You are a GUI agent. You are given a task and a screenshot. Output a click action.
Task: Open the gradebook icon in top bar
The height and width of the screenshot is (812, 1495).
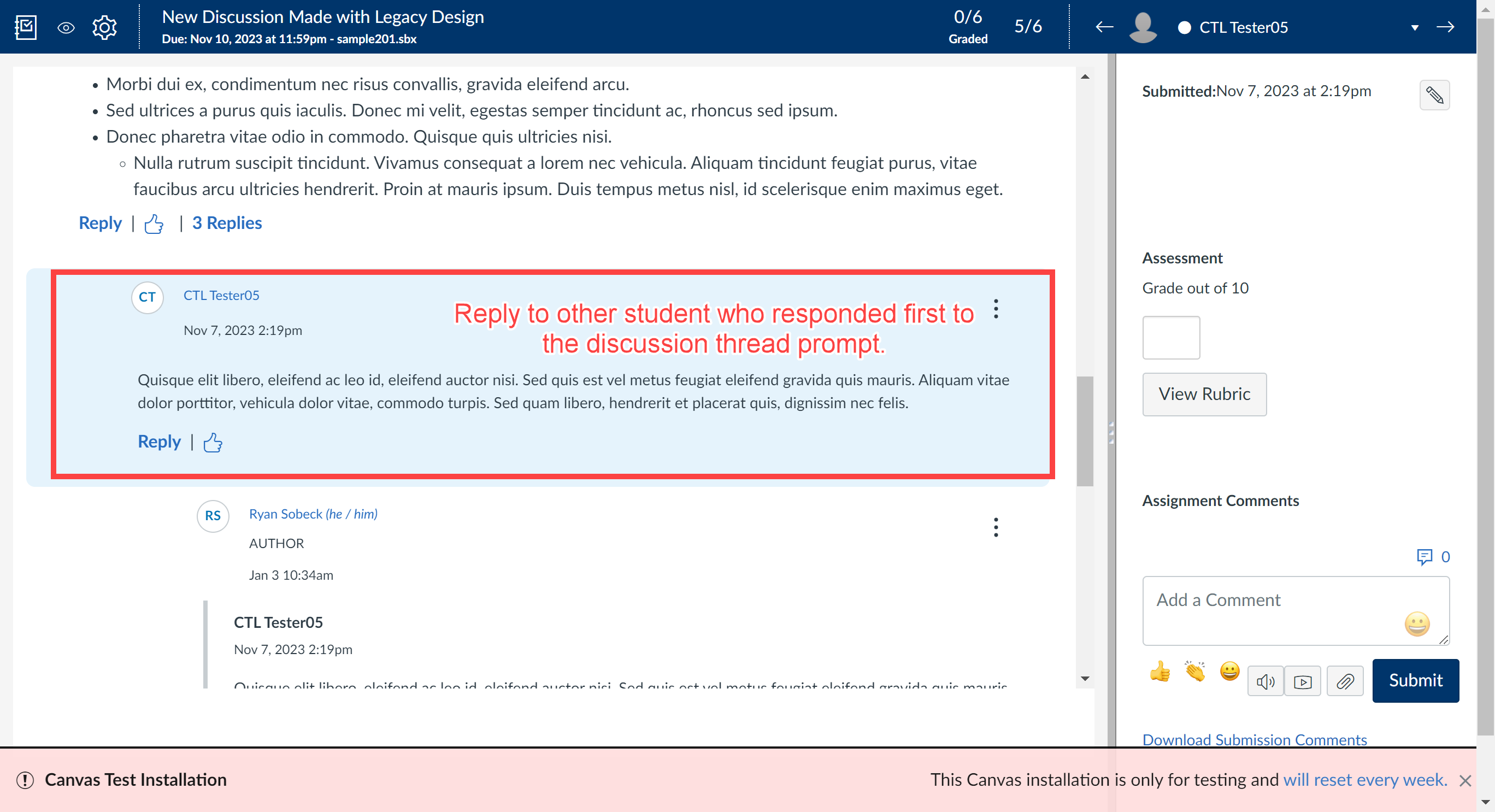point(26,27)
